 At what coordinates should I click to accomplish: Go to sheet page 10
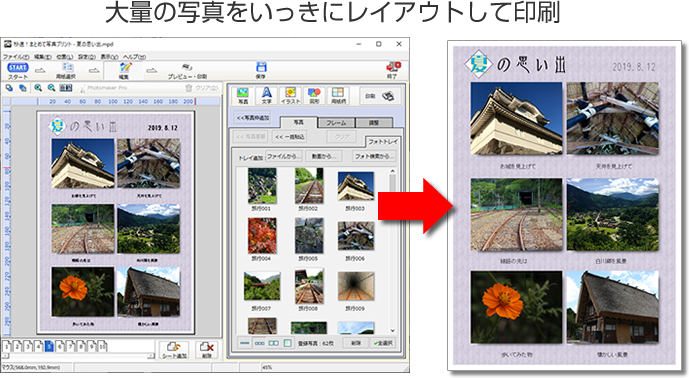(x=102, y=346)
